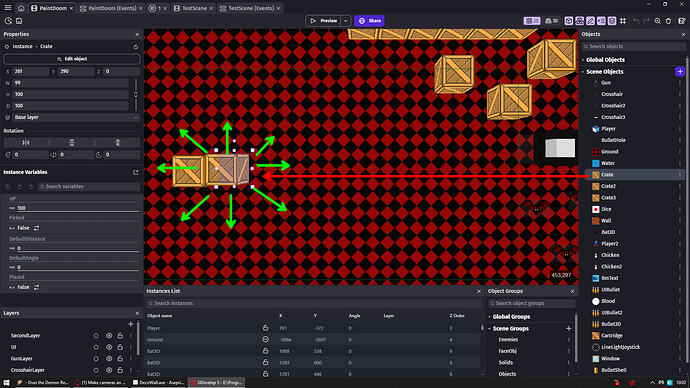Toggle lock on Player instance row

click(x=265, y=328)
